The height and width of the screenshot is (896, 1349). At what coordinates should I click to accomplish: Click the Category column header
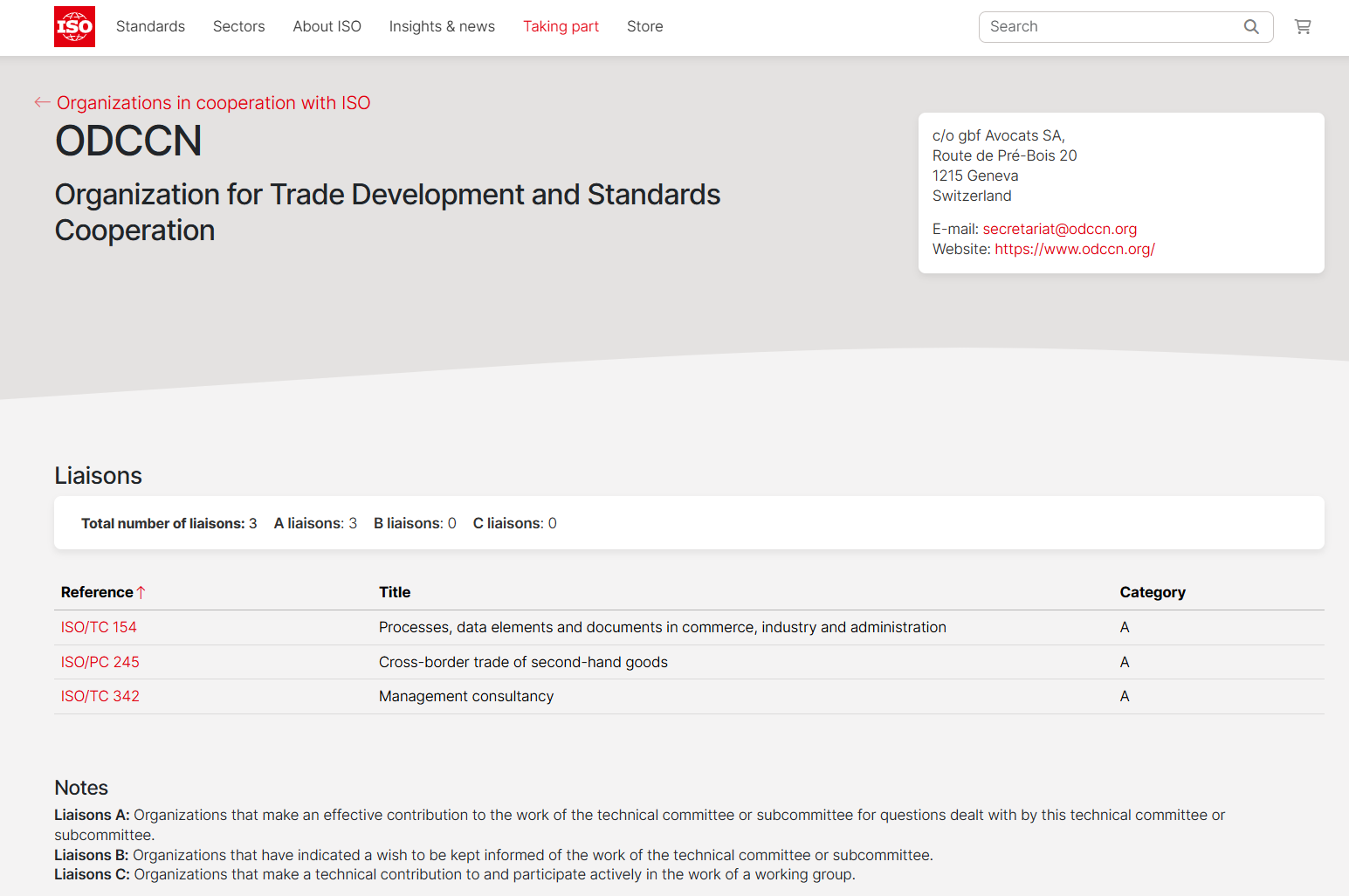pos(1152,591)
